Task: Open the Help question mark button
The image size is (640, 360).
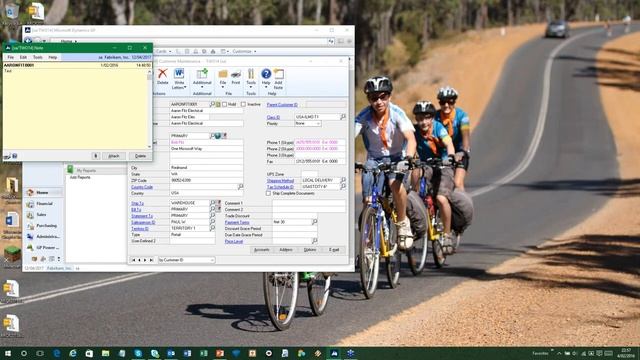Action: (266, 77)
